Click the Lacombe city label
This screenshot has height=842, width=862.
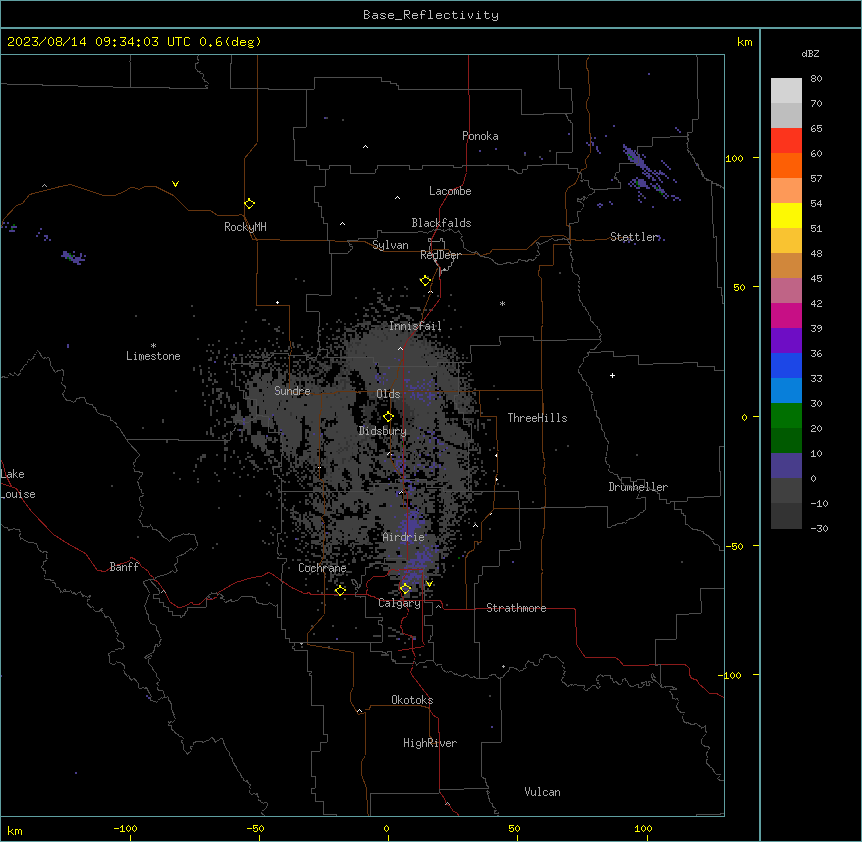click(450, 191)
